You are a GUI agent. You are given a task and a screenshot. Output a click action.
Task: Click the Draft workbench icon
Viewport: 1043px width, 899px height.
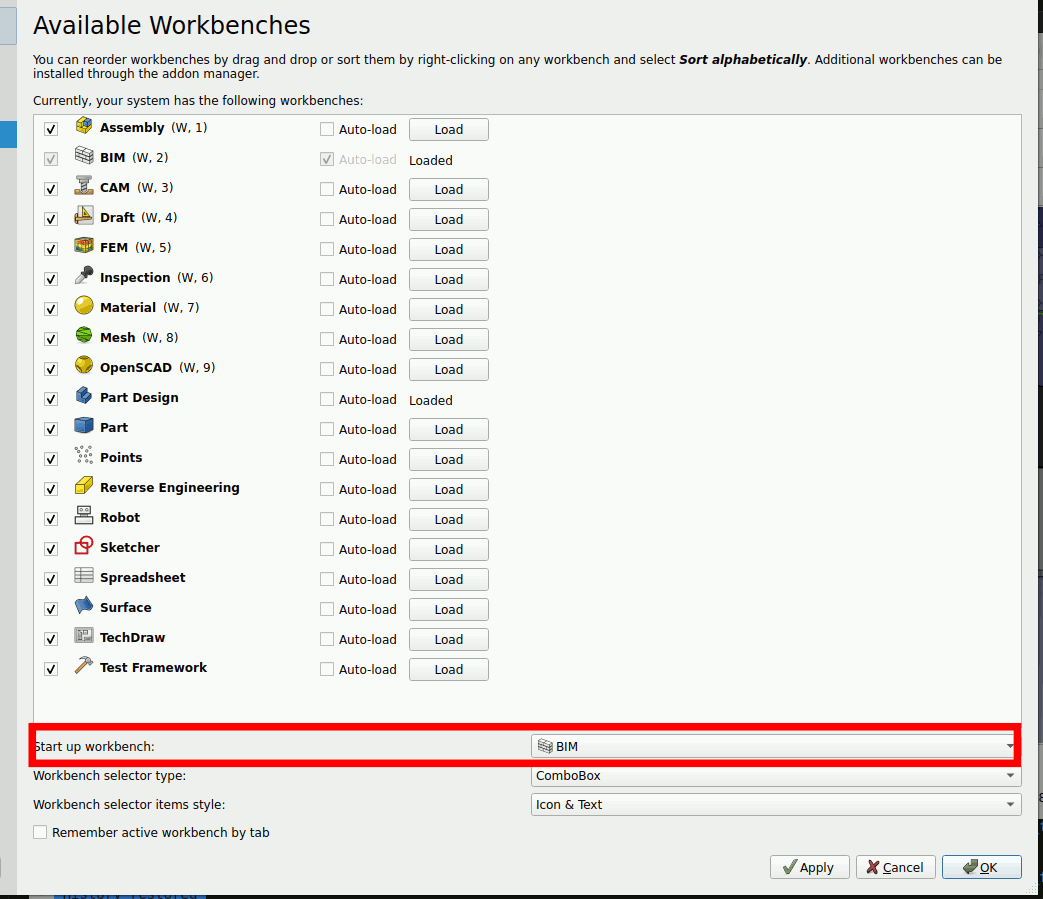pyautogui.click(x=84, y=218)
